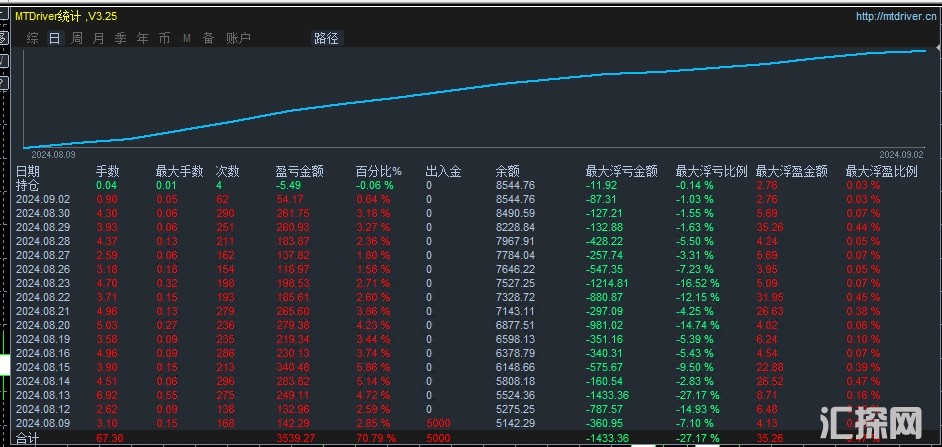Viewport: 942px width, 447px height.
Task: Select the 持仓 holdings row
Action: pos(28,185)
